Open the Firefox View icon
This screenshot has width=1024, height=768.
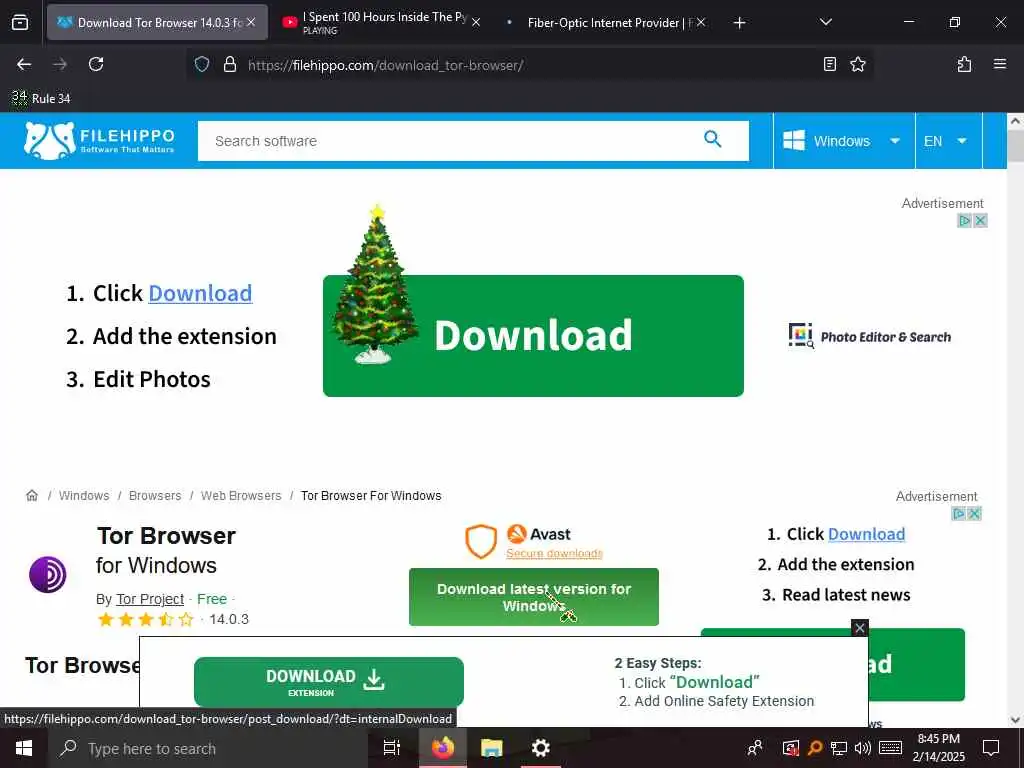click(20, 22)
